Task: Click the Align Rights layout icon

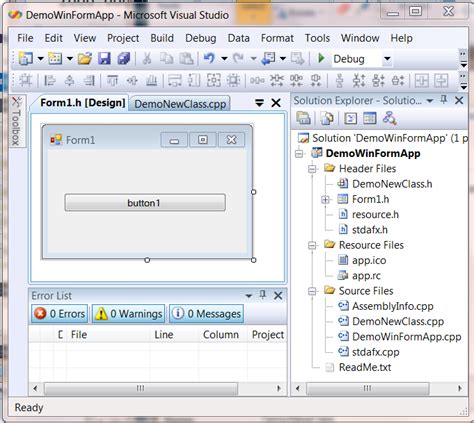Action: click(x=89, y=80)
